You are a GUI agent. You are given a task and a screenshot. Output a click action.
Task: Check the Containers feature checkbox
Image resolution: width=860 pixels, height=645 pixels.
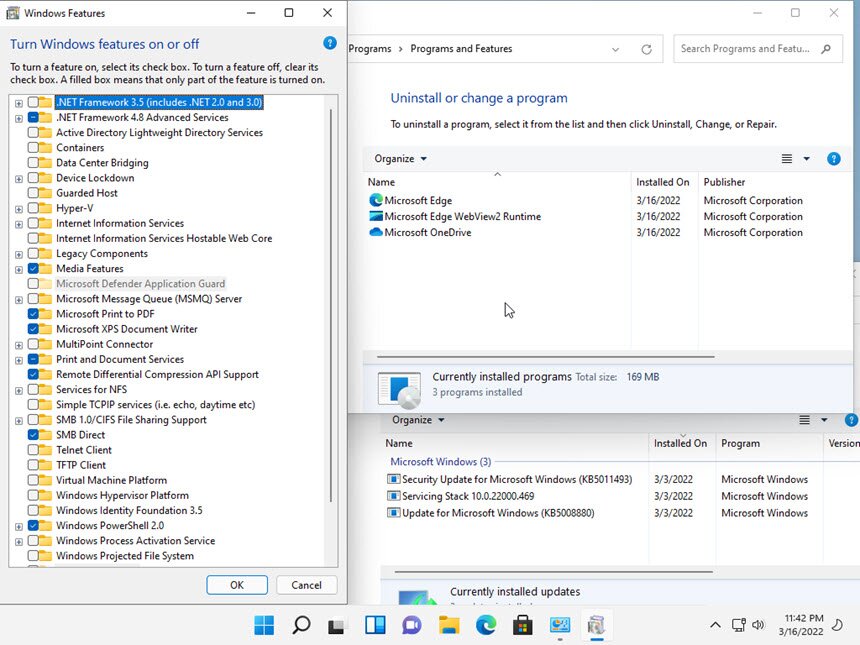coord(33,148)
